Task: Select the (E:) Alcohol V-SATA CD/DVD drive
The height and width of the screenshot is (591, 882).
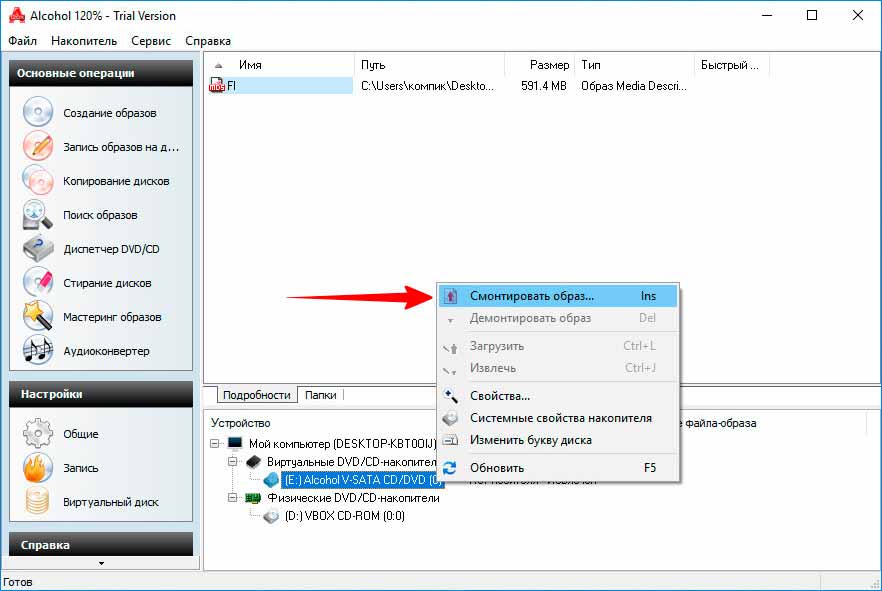Action: point(362,480)
